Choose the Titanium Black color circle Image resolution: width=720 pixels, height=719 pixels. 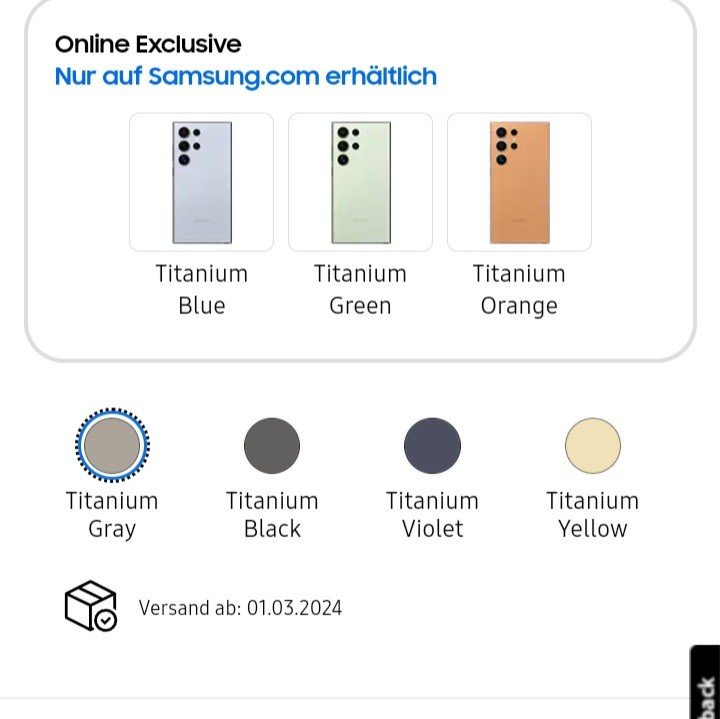272,445
